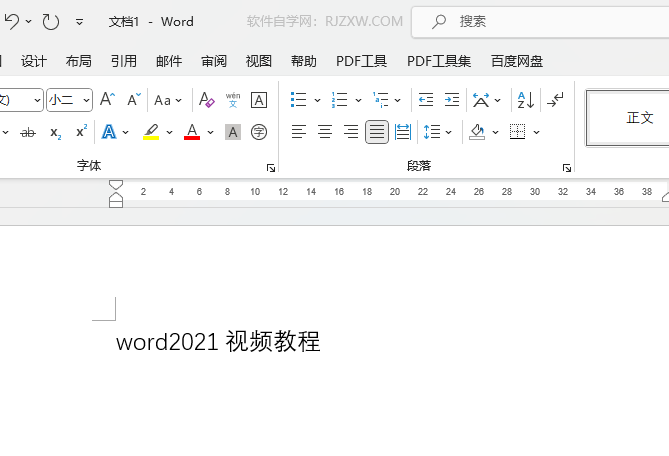Open the 帮助 tab
This screenshot has height=456, width=669.
(x=304, y=61)
